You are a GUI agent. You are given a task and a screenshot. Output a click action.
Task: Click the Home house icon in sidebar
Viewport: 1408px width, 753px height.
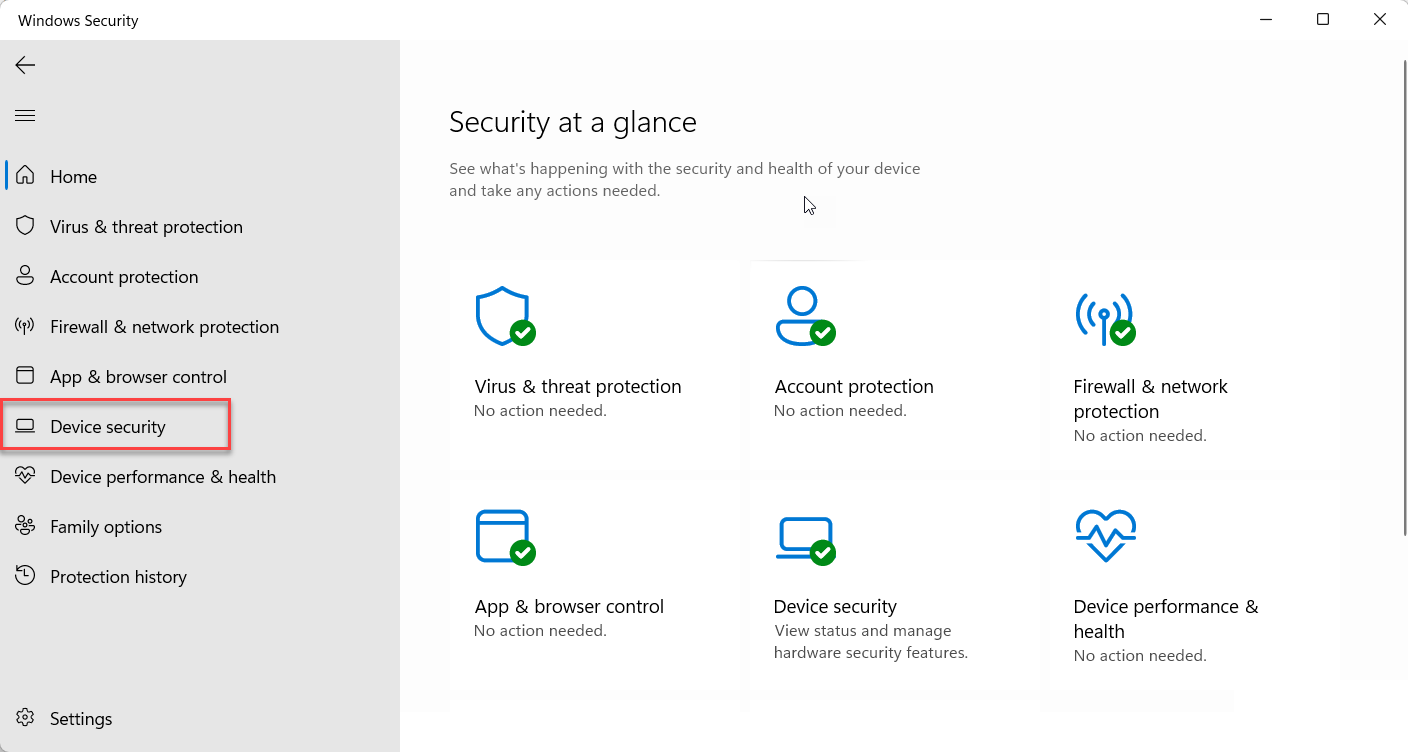click(26, 176)
